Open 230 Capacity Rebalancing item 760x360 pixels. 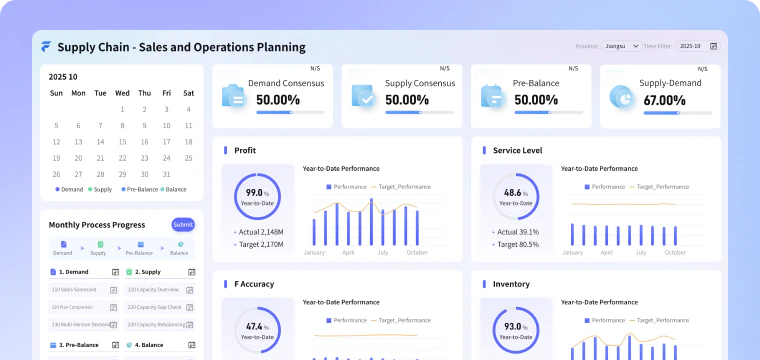[160, 325]
